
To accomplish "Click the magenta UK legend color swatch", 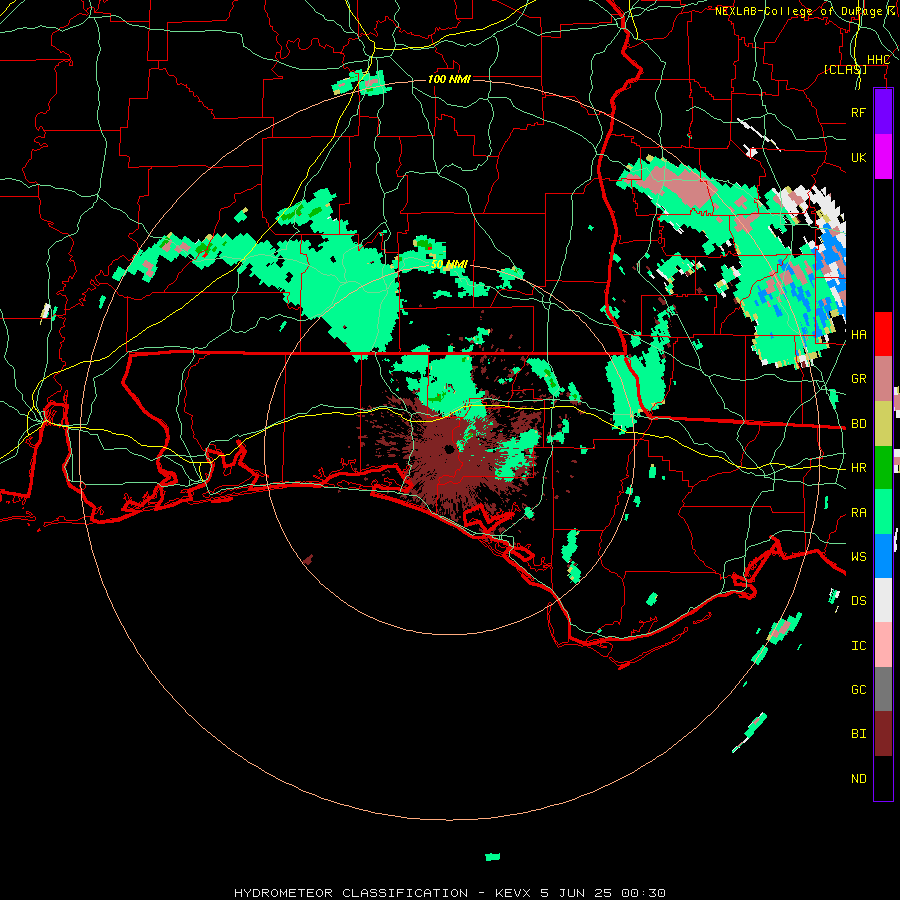I will coord(883,157).
